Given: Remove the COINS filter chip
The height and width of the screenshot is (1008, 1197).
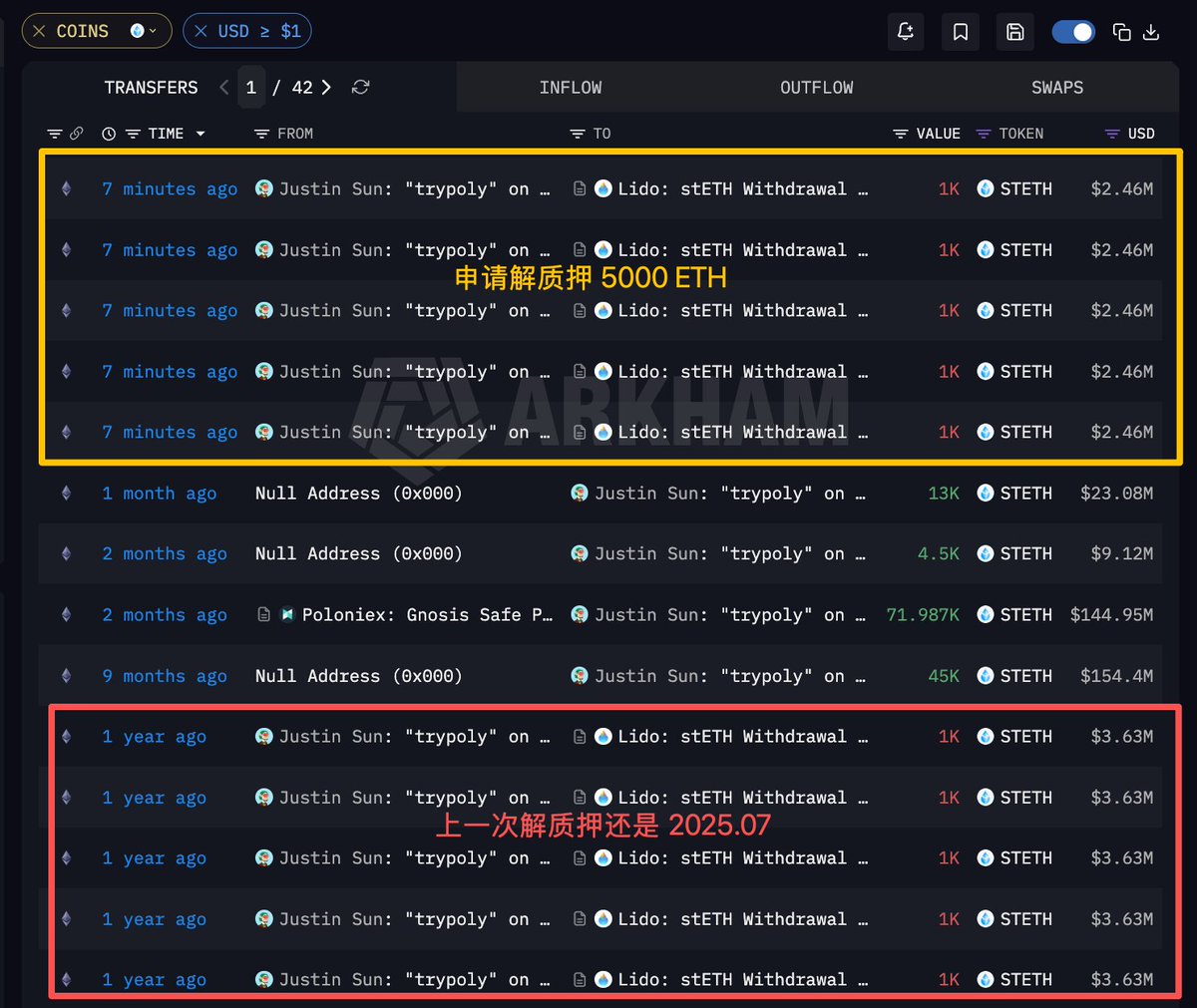Looking at the screenshot, I should click(x=39, y=31).
